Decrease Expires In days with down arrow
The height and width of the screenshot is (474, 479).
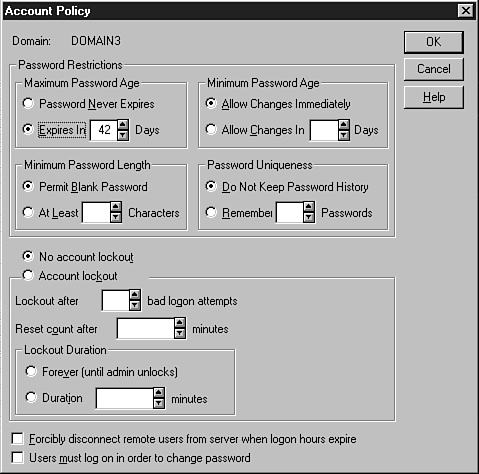tap(123, 135)
